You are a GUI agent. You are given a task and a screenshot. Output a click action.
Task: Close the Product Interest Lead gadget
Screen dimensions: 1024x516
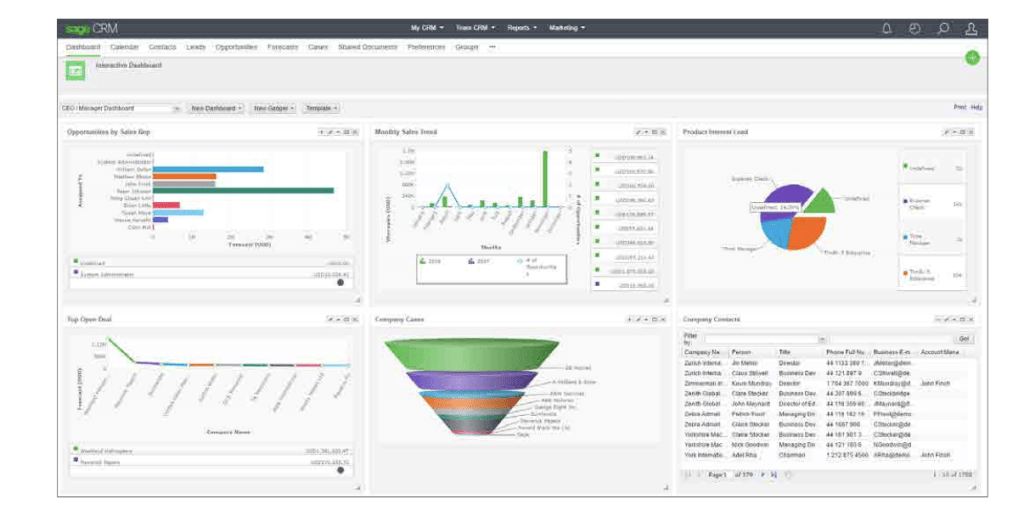971,132
